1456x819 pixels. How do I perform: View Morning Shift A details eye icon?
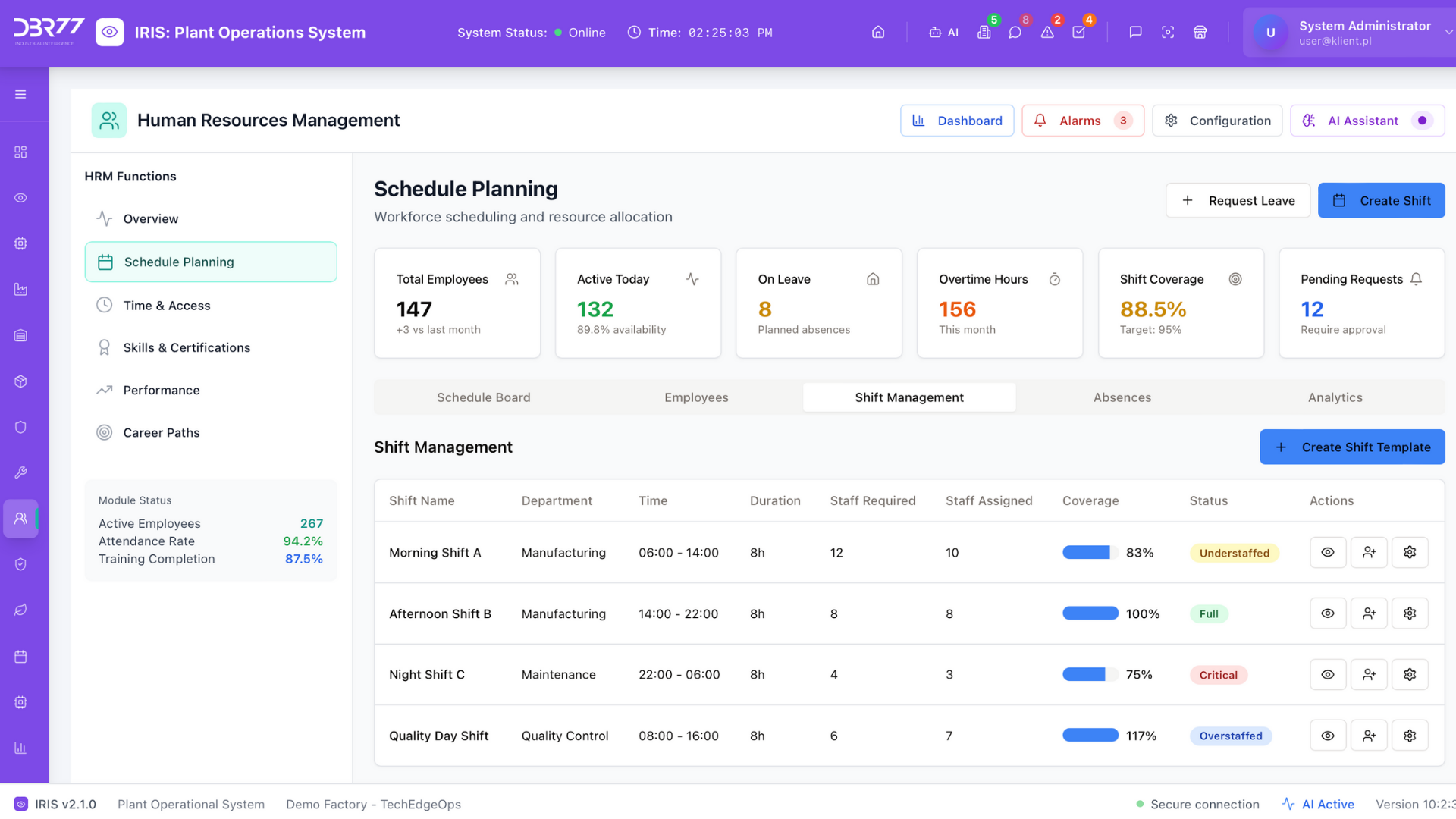(x=1328, y=553)
